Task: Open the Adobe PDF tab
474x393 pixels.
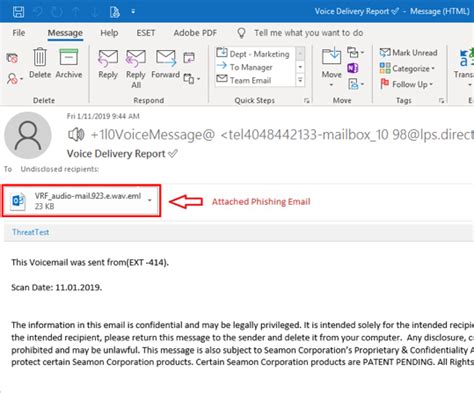Action: pyautogui.click(x=195, y=33)
